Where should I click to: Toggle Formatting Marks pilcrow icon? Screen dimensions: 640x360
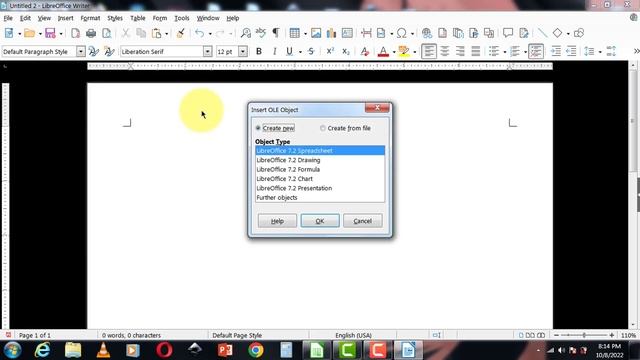[276, 33]
